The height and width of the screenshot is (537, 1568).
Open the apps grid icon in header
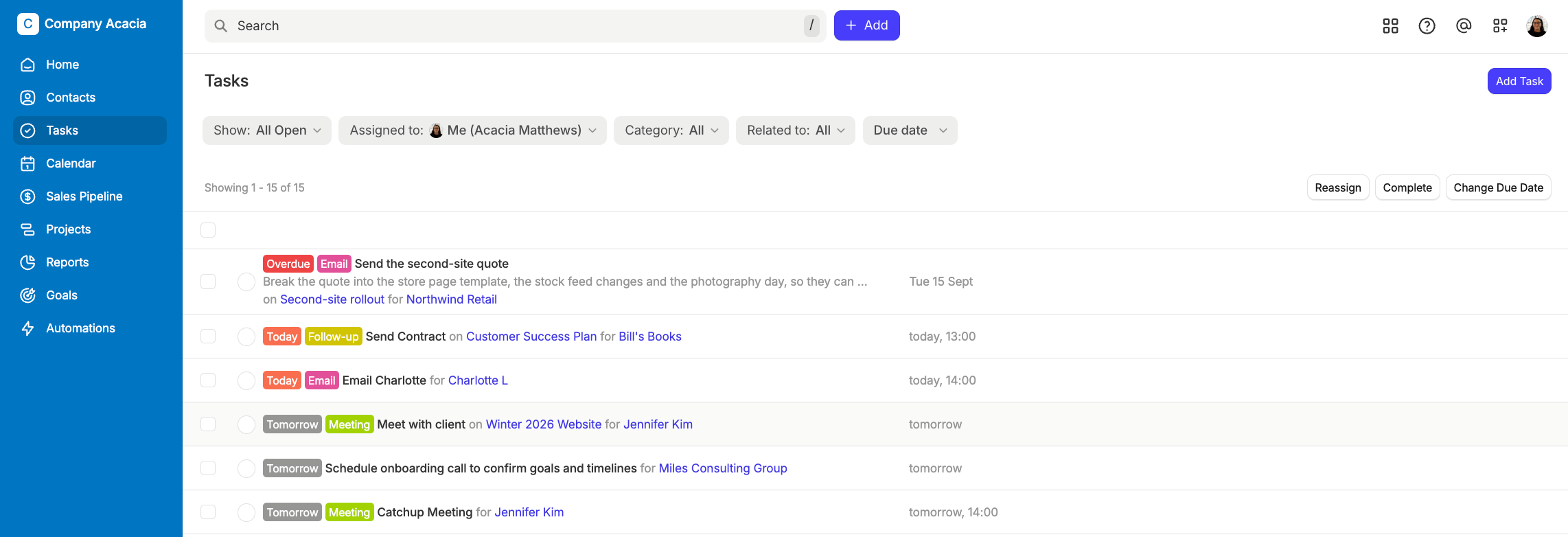[1390, 26]
